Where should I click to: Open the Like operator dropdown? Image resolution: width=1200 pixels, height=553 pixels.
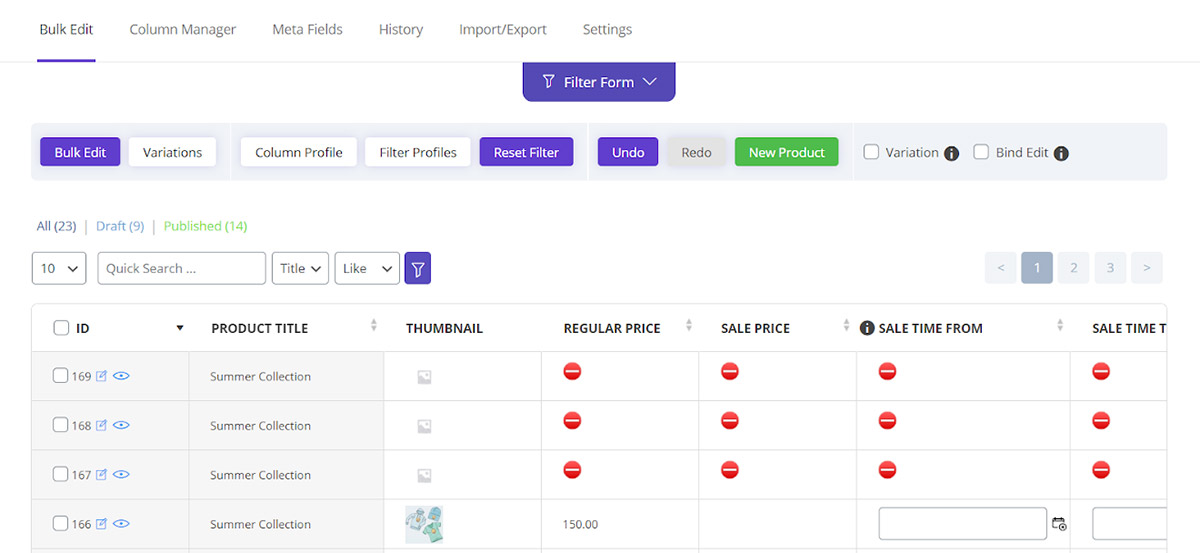click(367, 268)
